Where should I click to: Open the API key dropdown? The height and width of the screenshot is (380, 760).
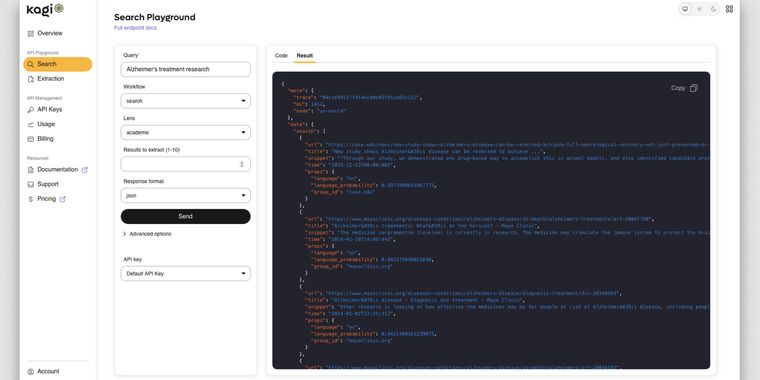(186, 273)
